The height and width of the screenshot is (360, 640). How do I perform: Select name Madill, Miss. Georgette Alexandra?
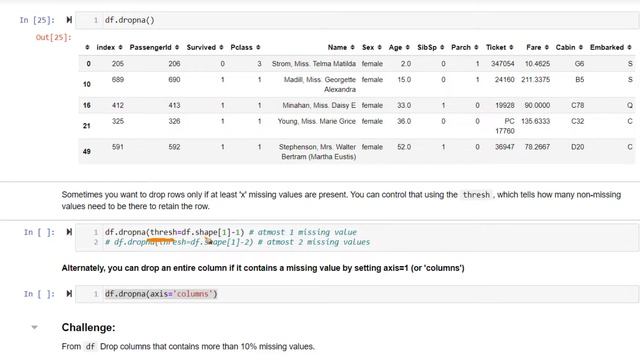click(320, 84)
